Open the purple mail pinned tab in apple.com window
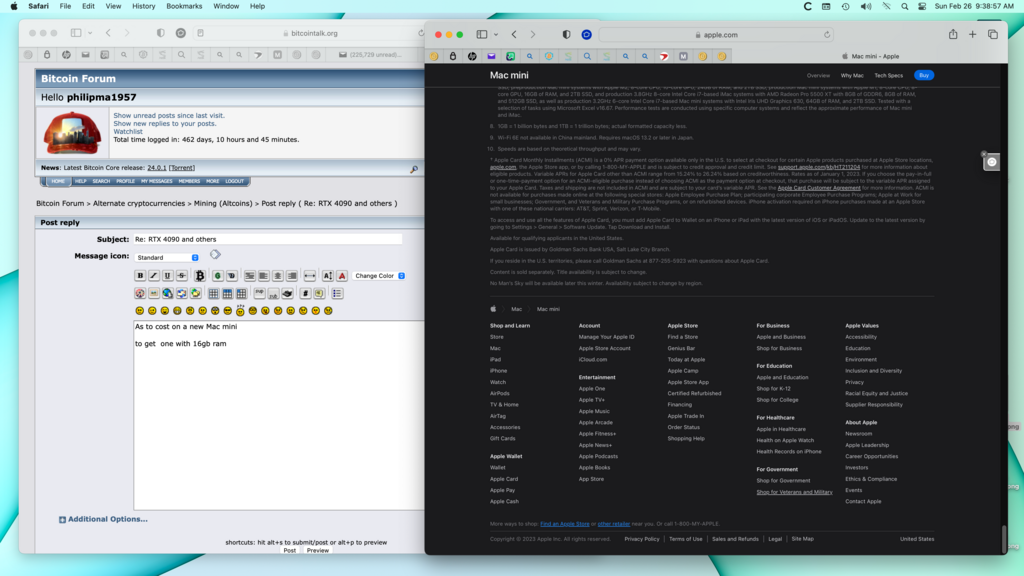 [491, 56]
